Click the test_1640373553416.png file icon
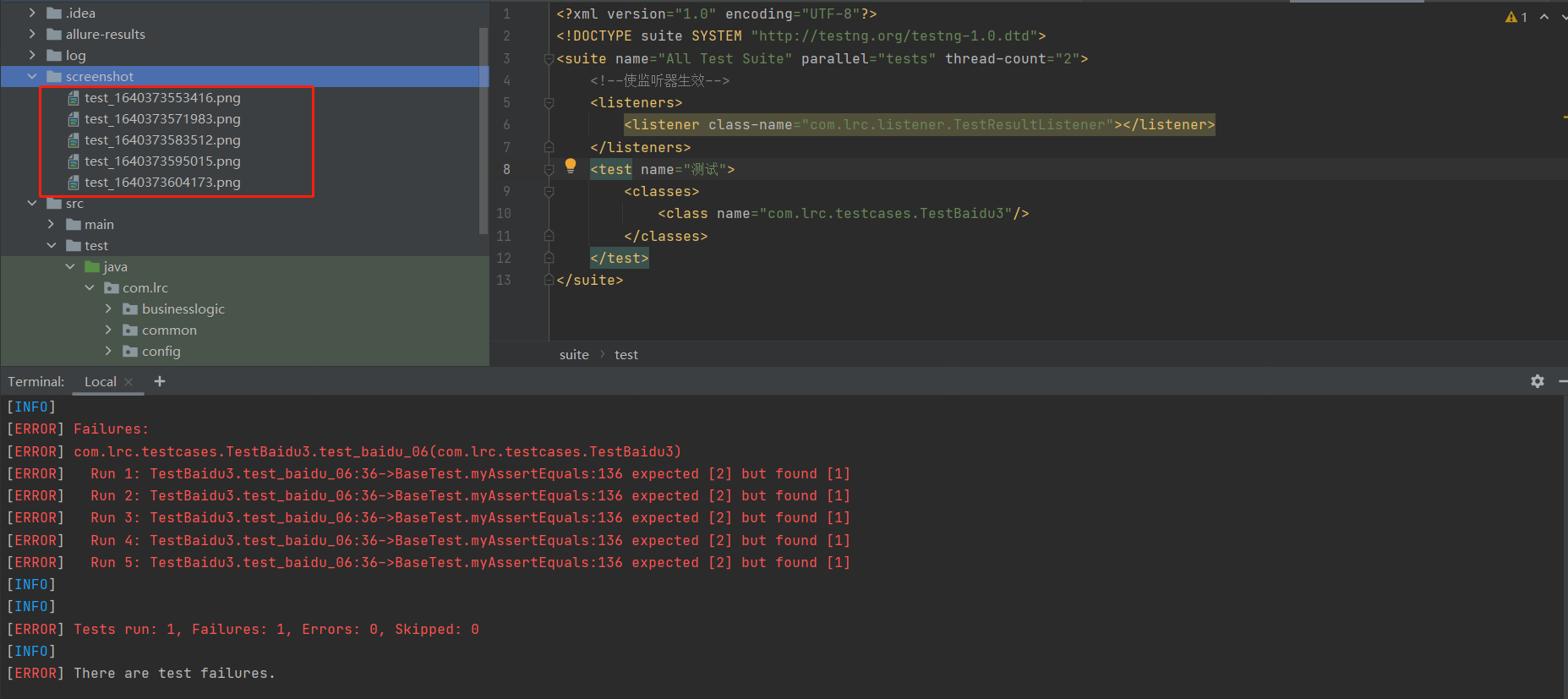 [74, 98]
